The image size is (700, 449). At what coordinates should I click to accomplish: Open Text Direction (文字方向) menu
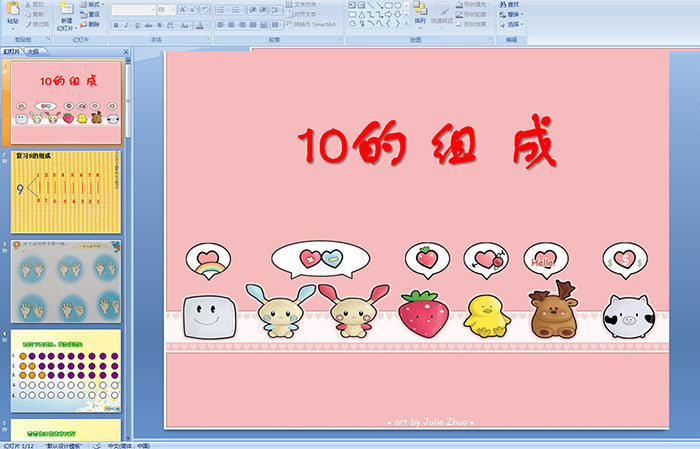tap(303, 4)
